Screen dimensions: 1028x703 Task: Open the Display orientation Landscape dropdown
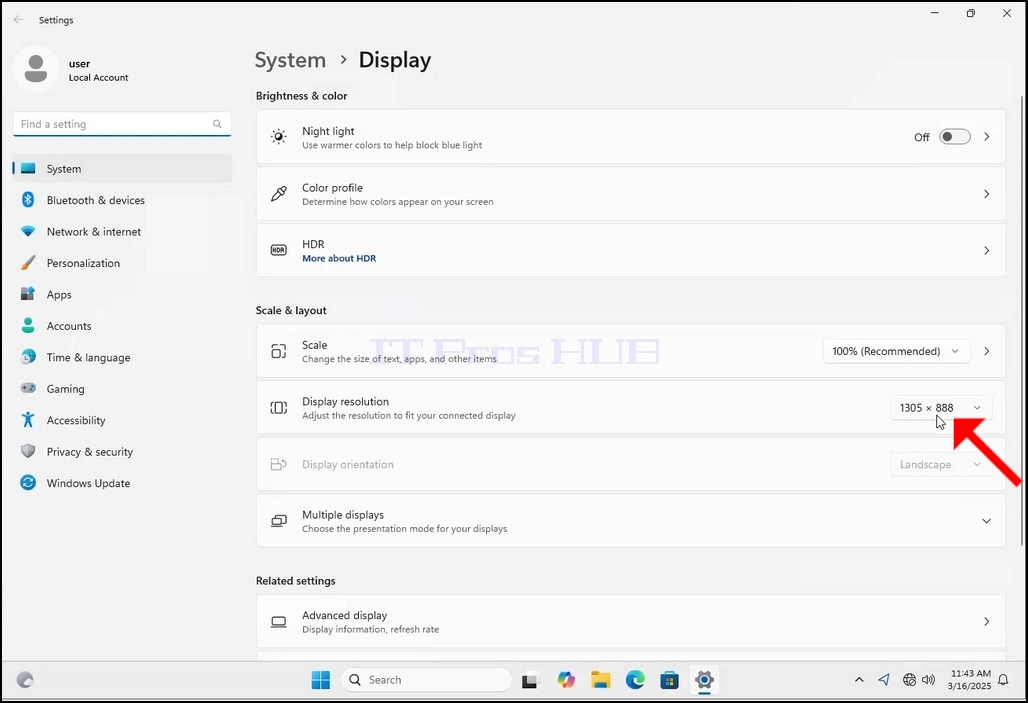pyautogui.click(x=941, y=464)
